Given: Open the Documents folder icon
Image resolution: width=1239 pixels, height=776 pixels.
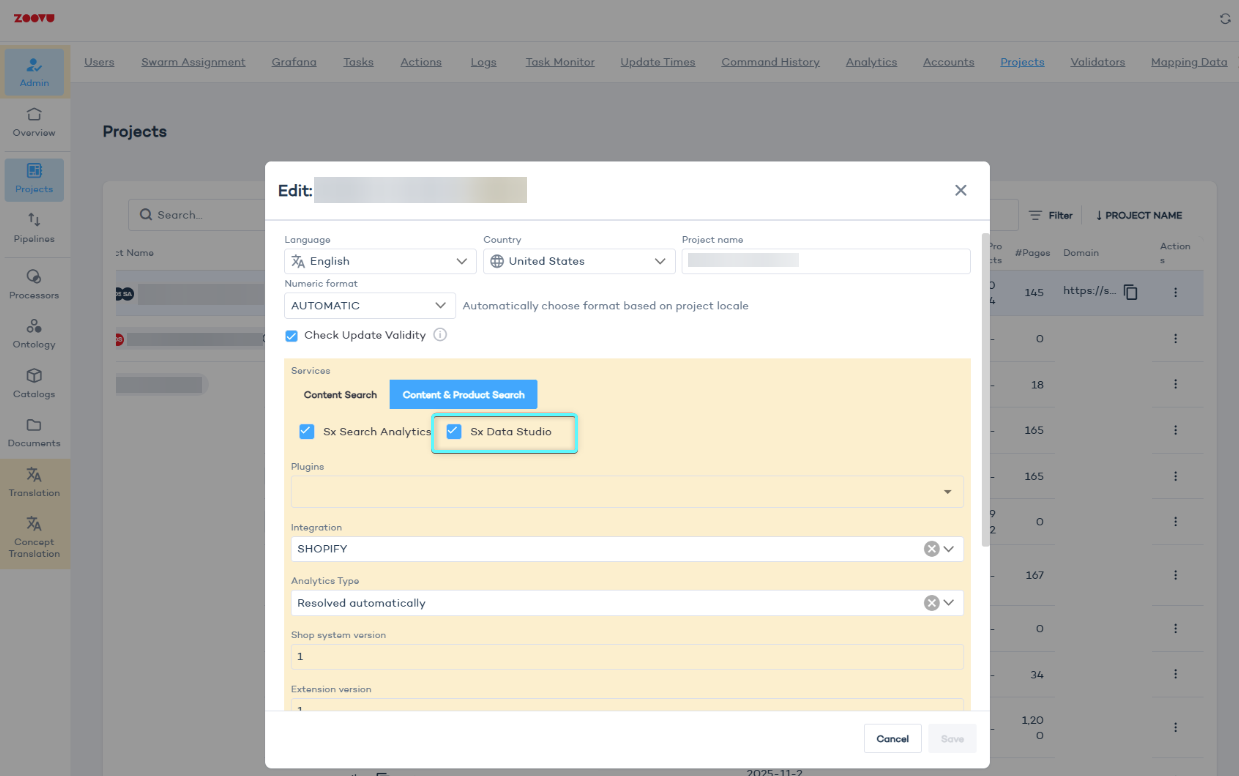Looking at the screenshot, I should click(34, 425).
